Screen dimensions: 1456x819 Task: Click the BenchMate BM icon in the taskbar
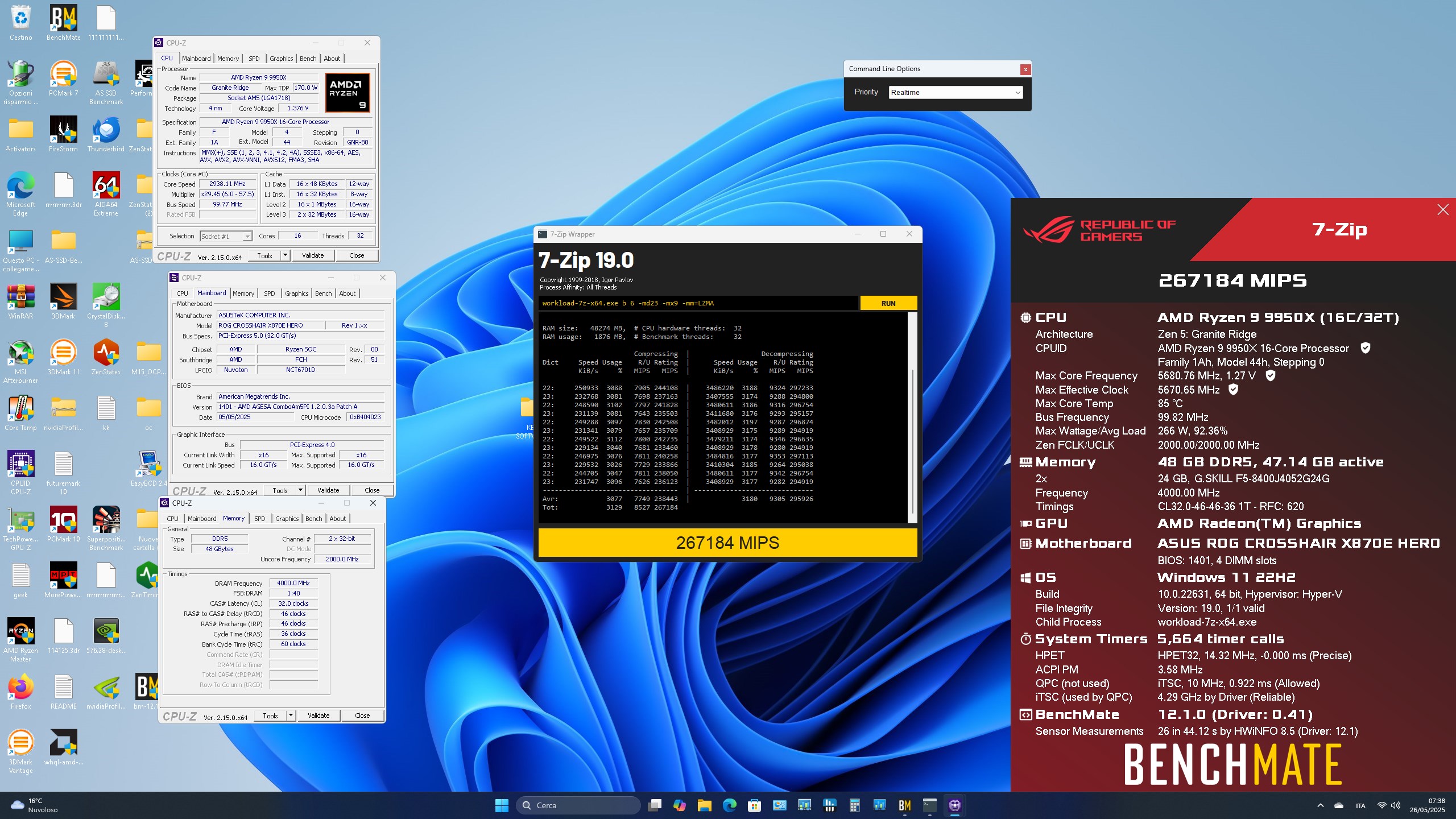905,805
